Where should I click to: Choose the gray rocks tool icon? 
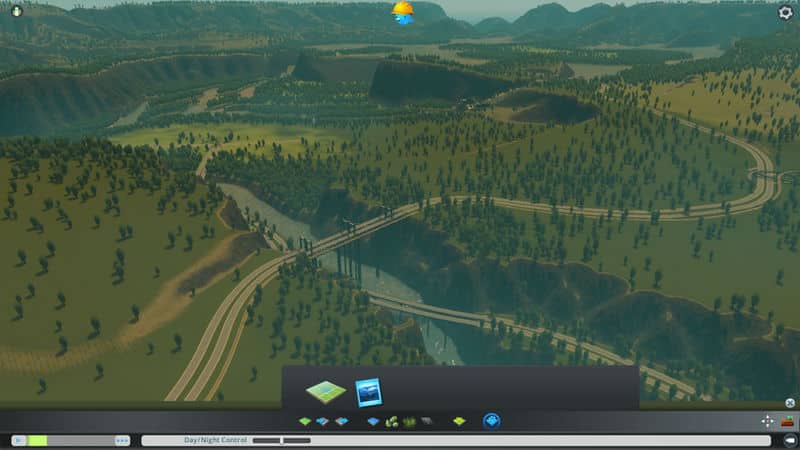tap(427, 421)
